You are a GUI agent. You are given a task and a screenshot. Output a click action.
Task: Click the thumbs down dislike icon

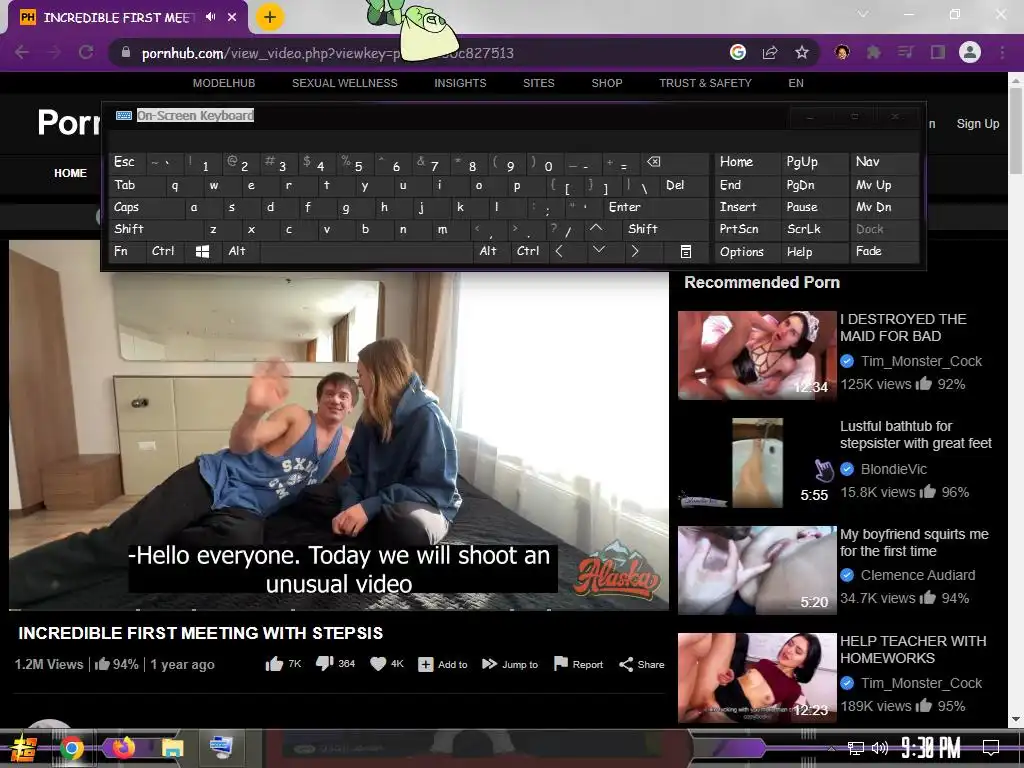click(325, 664)
